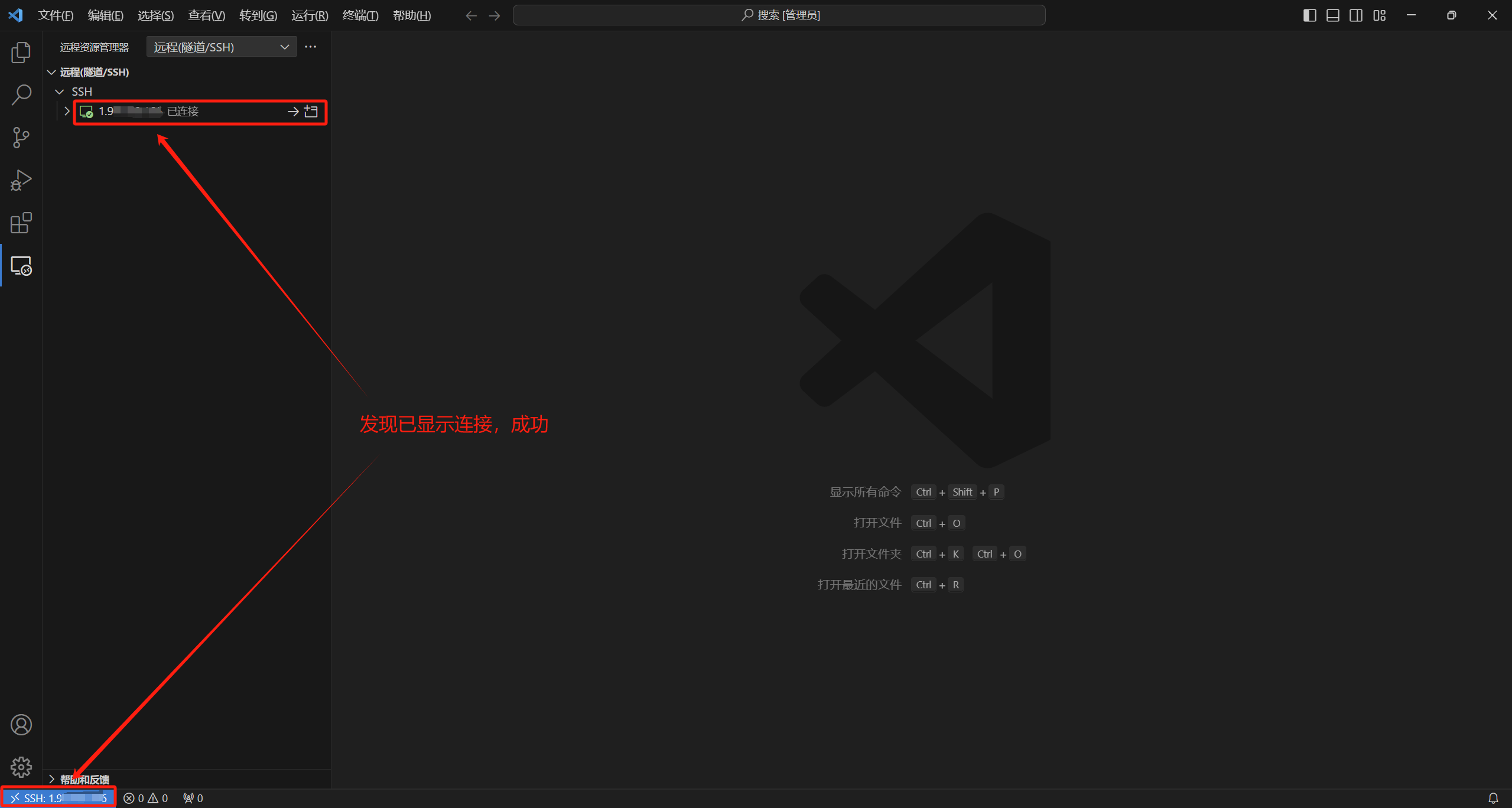This screenshot has width=1512, height=808.
Task: Toggle bottom panel layout button
Action: tap(1332, 15)
